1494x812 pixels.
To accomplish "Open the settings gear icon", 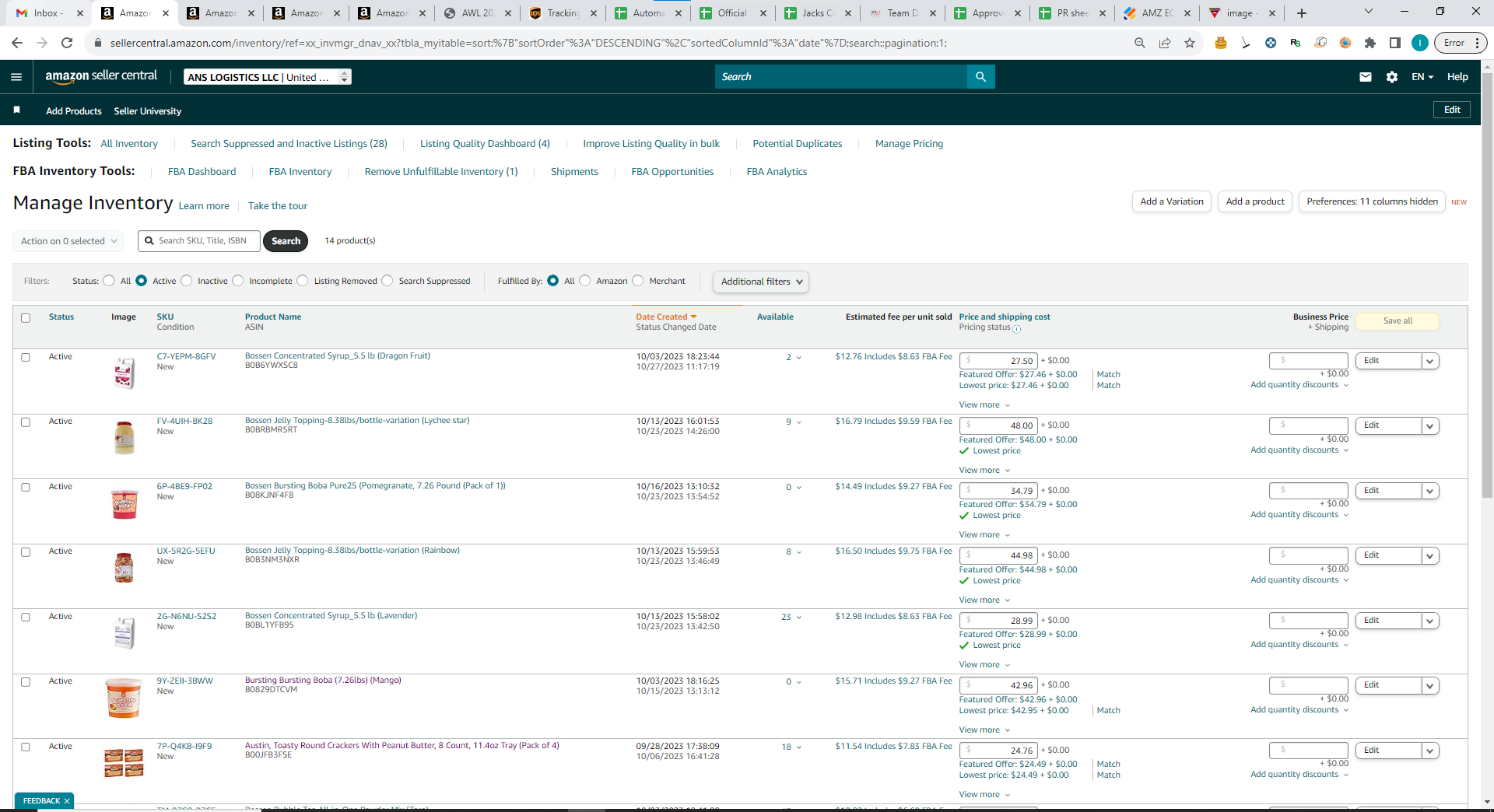I will (1392, 77).
